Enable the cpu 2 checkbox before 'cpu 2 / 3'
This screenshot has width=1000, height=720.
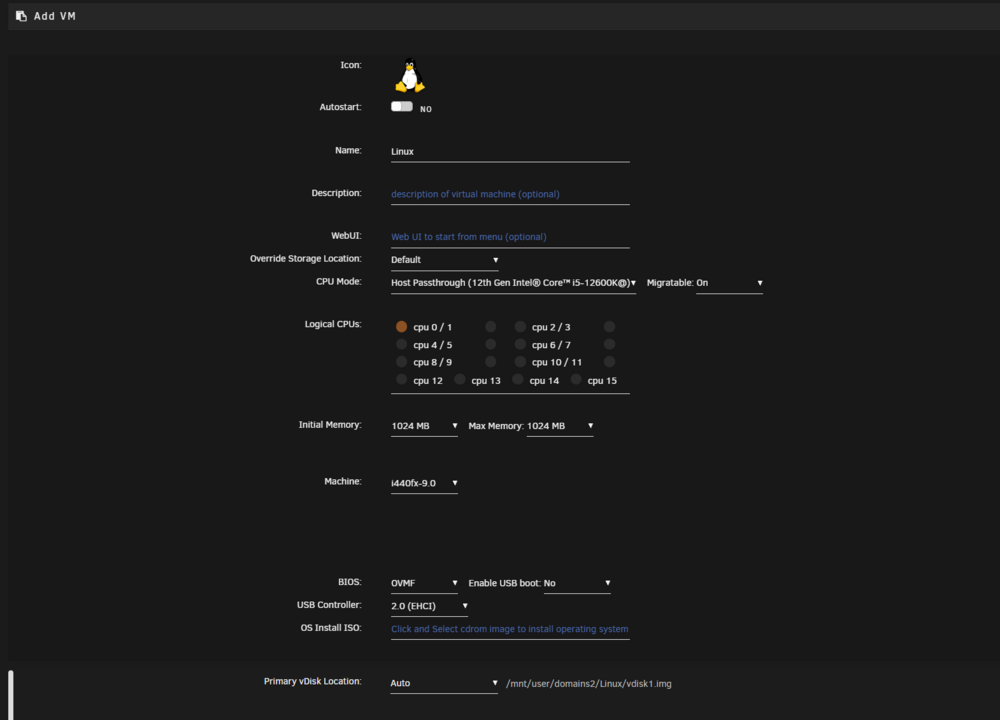tap(520, 327)
